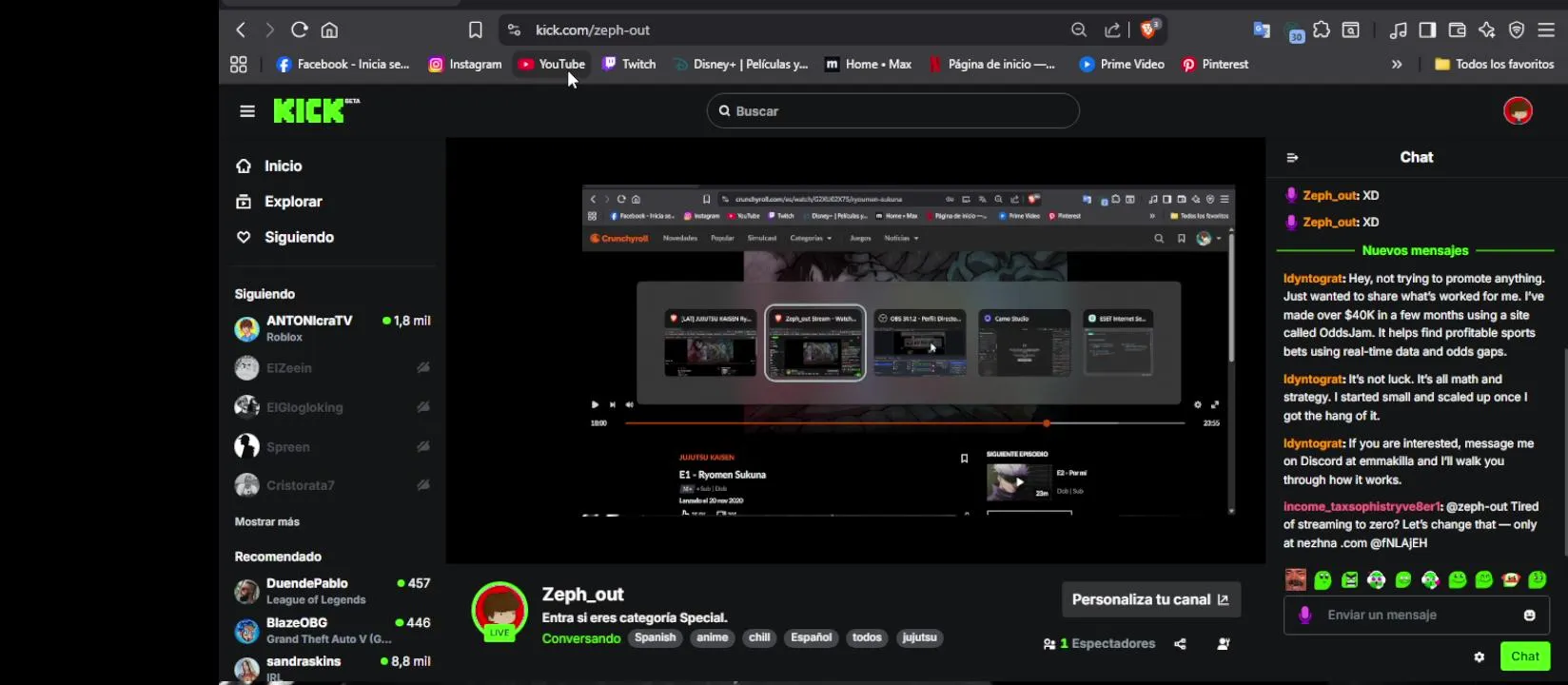
Task: Open the emote picker smiley in message box
Action: pos(1529,616)
